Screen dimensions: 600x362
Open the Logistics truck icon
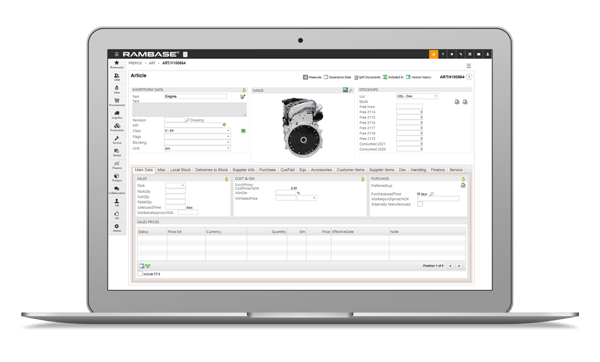117,114
